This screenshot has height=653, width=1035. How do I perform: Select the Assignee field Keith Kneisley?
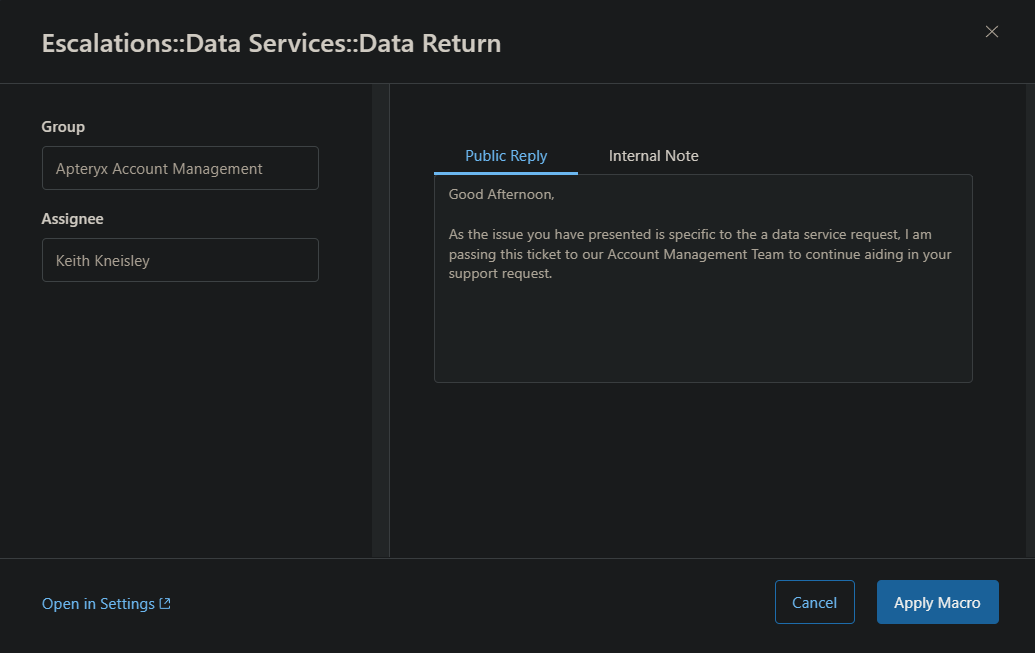(x=180, y=260)
